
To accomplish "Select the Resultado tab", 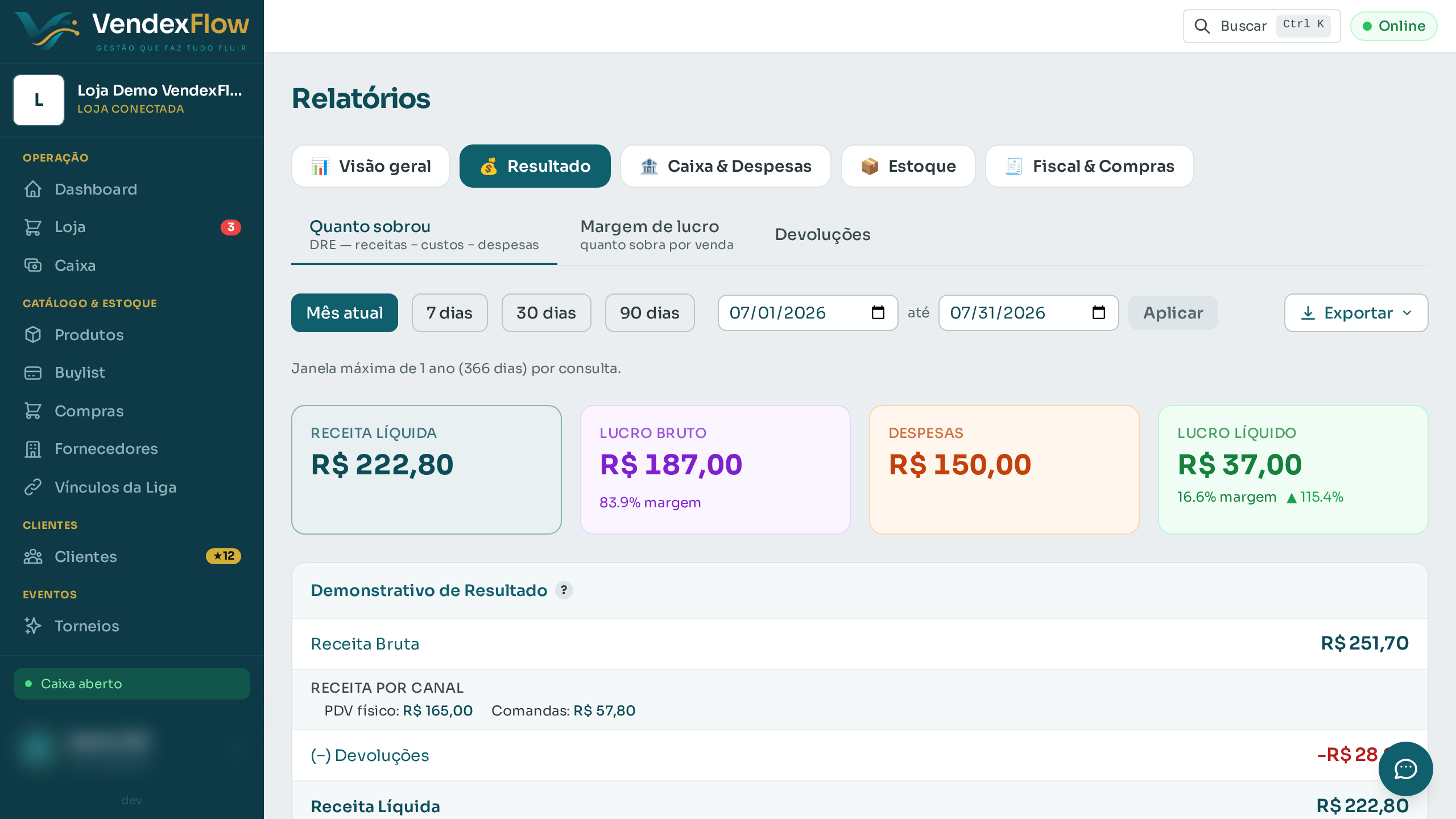I will [x=535, y=166].
